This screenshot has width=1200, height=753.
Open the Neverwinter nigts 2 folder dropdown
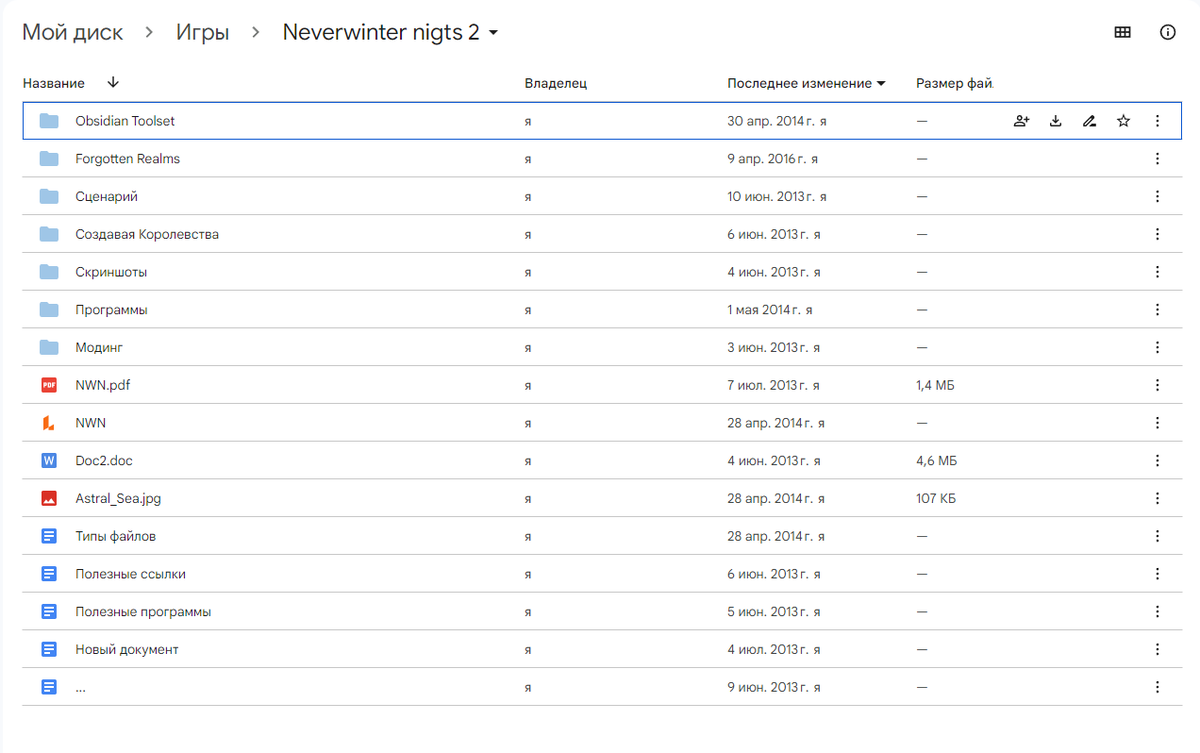tap(493, 33)
